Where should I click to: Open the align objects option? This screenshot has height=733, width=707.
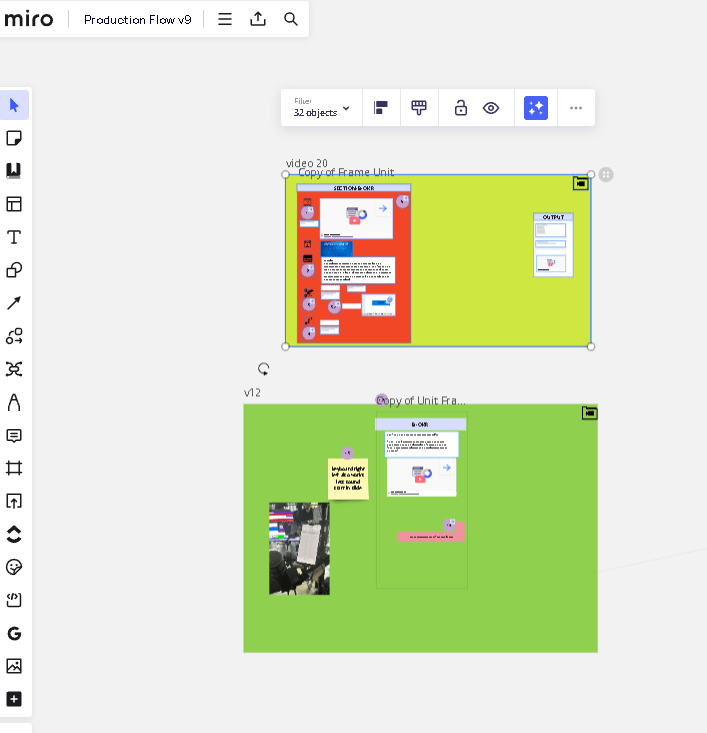381,108
